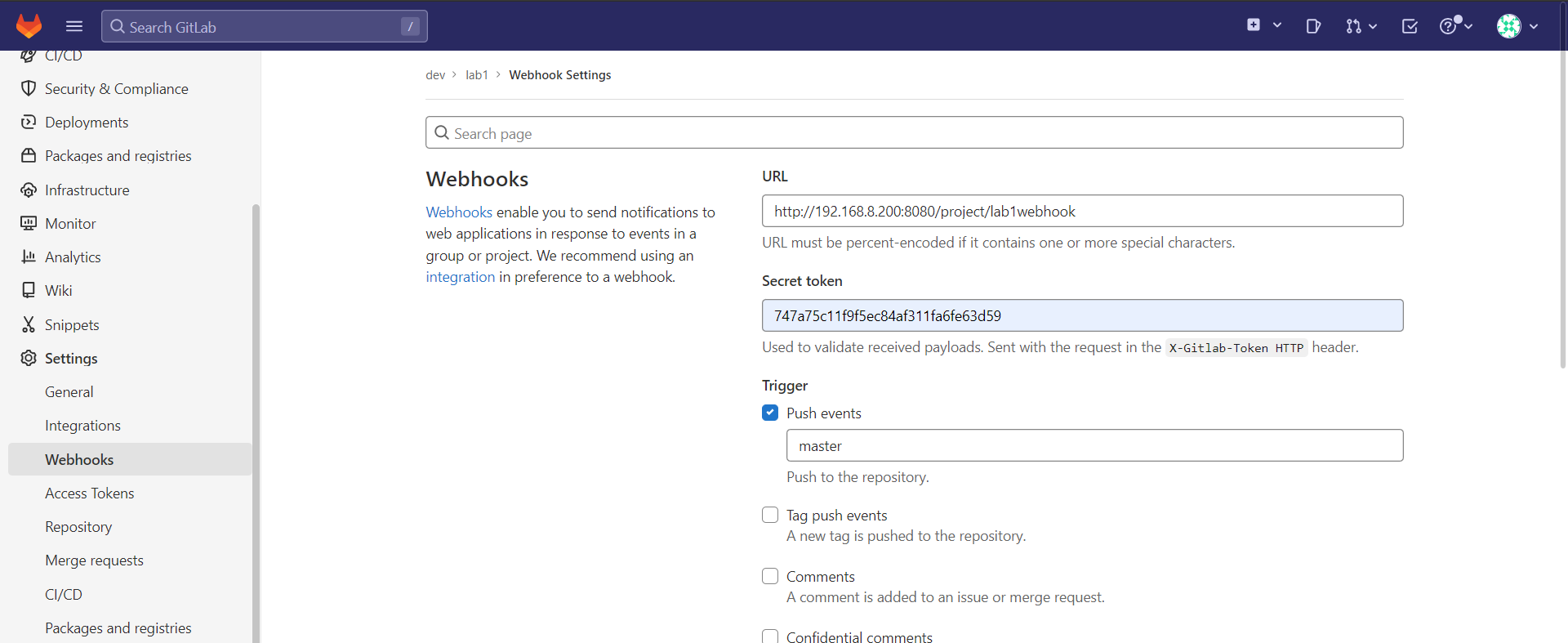The width and height of the screenshot is (1568, 643).
Task: Open the To-Do list icon
Action: (x=1410, y=26)
